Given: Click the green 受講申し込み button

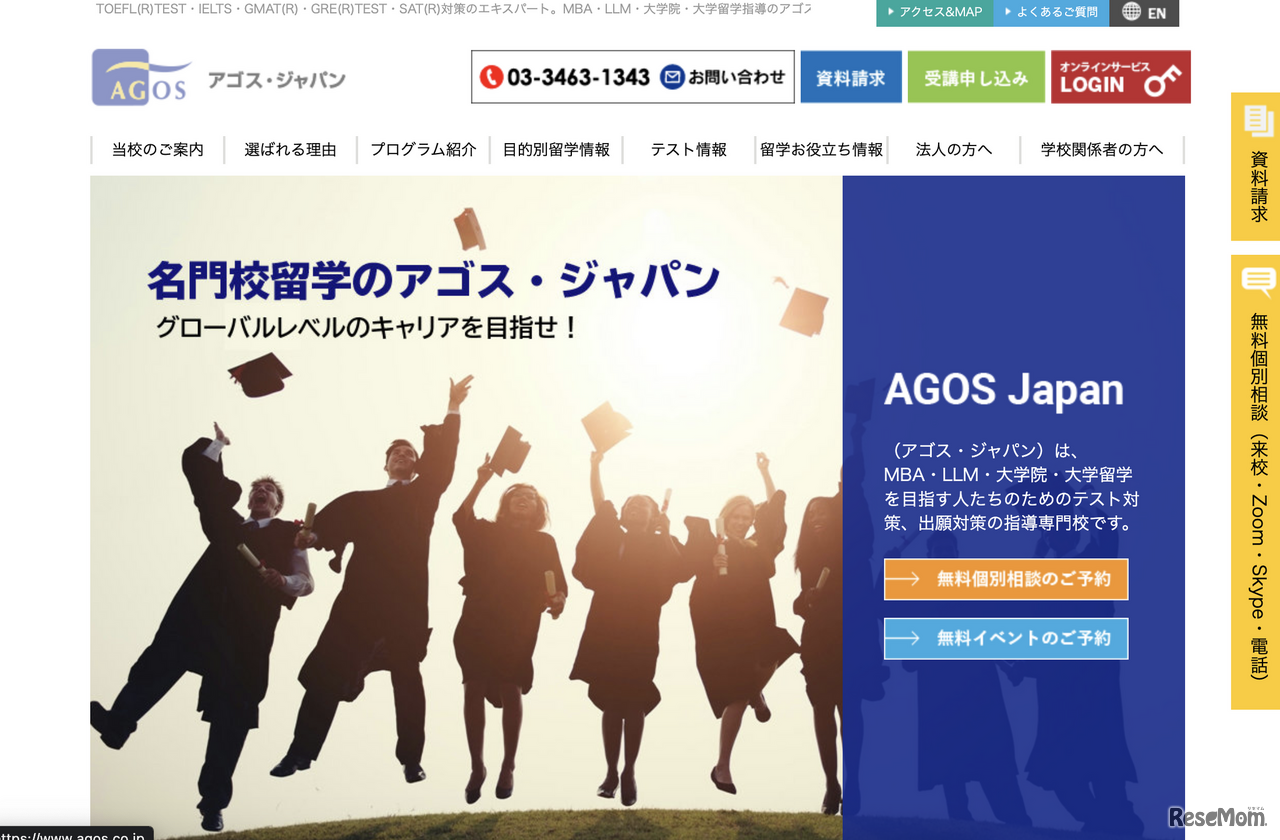Looking at the screenshot, I should click(975, 76).
